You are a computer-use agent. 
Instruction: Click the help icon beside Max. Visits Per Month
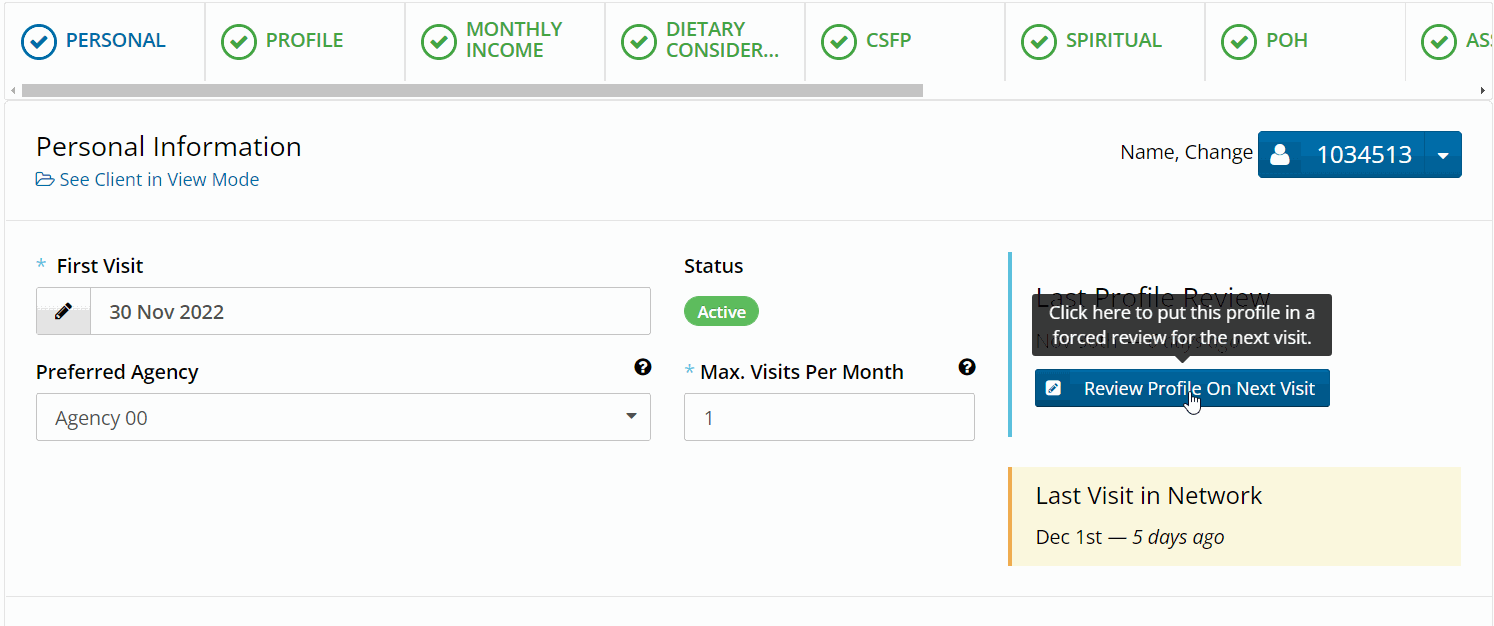[x=967, y=368]
